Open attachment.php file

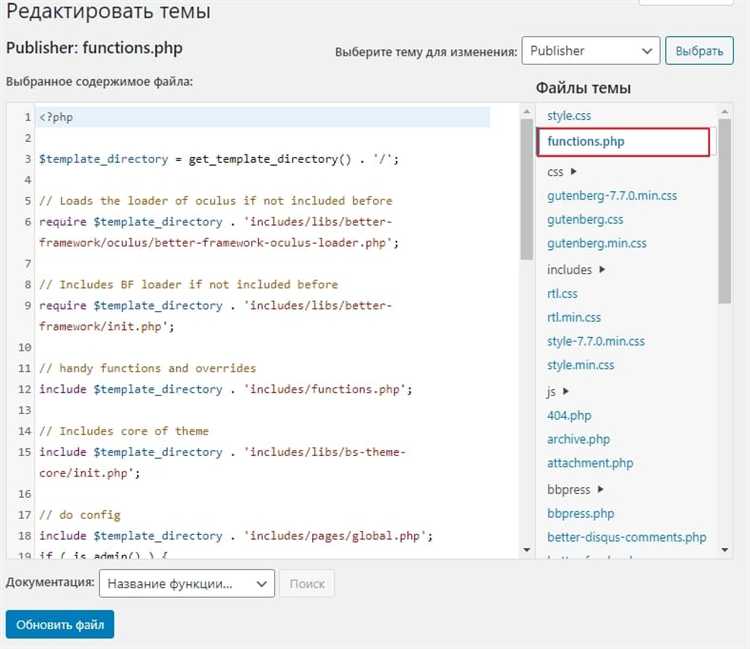[x=590, y=463]
